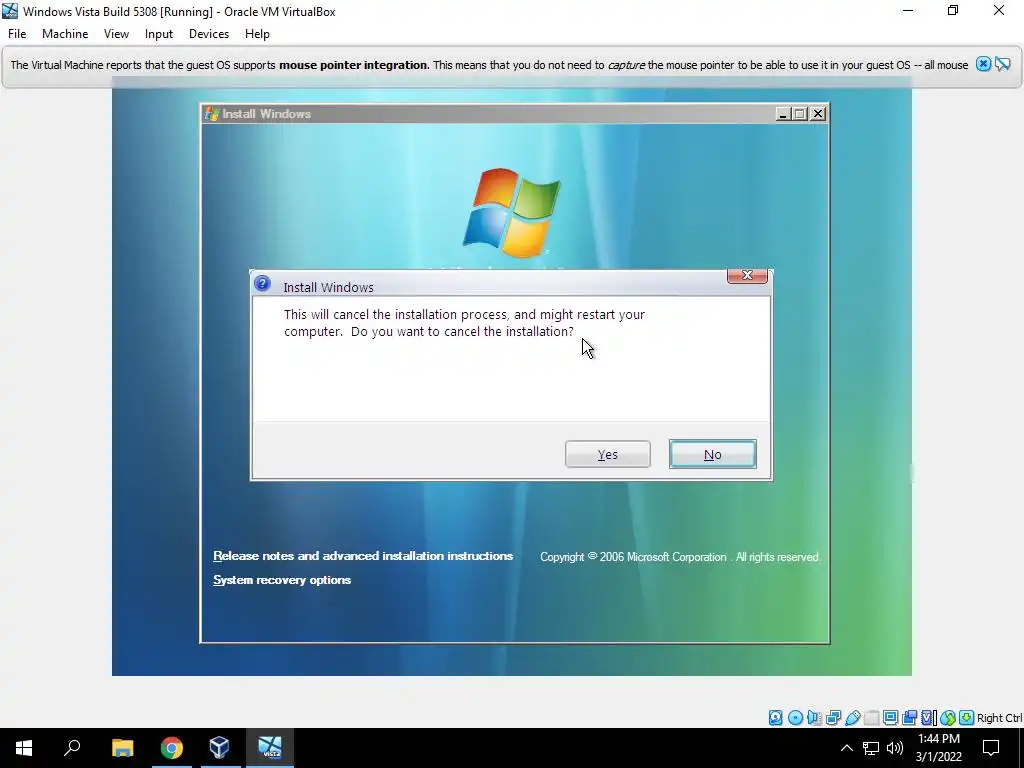Open the Windows Start menu
The width and height of the screenshot is (1024, 768).
pos(24,748)
